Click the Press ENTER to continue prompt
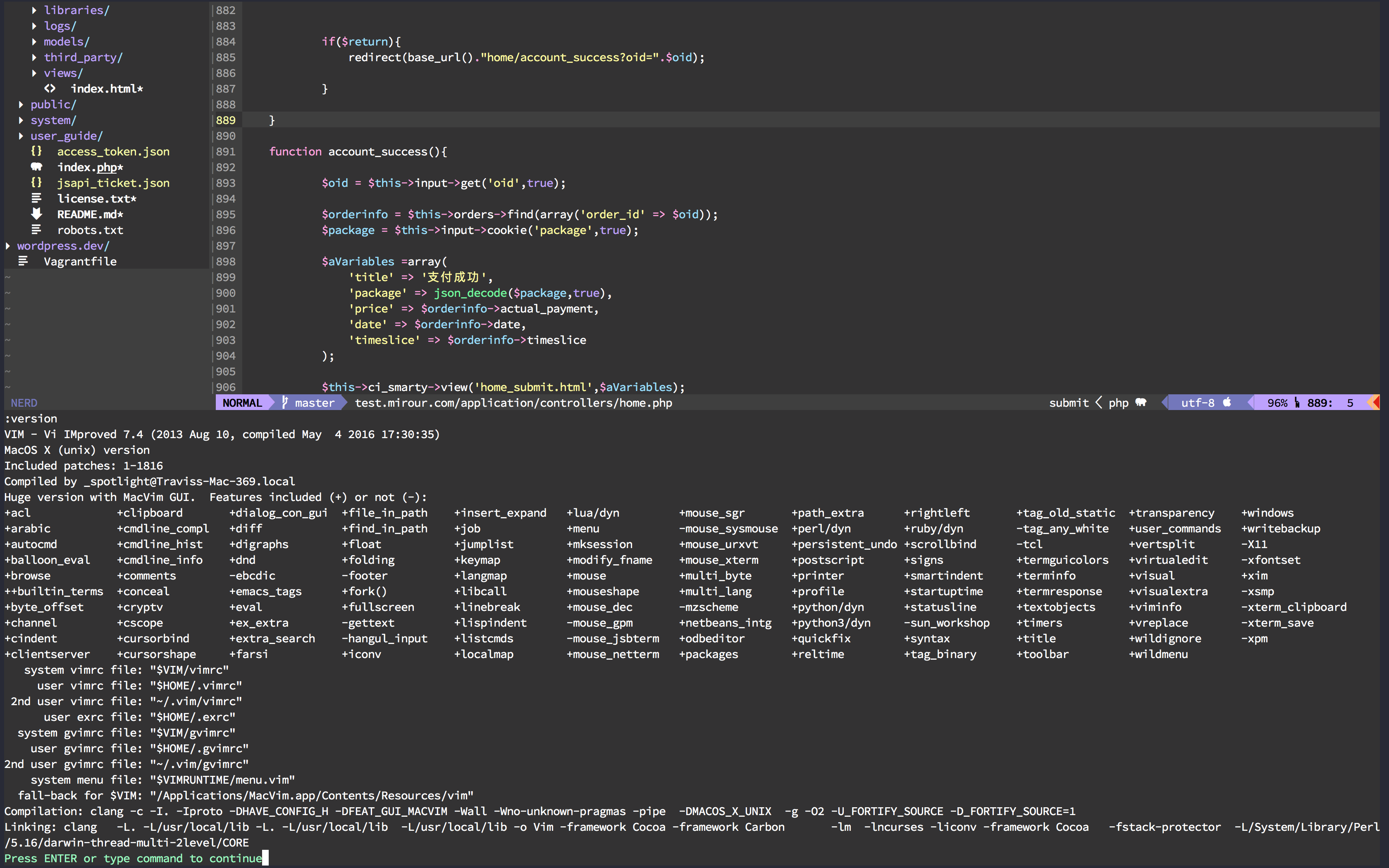 click(133, 858)
